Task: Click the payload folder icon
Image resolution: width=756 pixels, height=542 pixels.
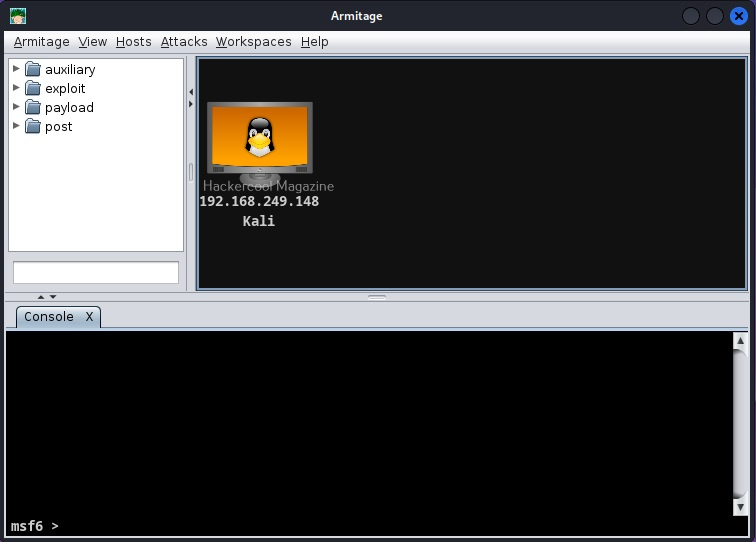Action: [x=33, y=107]
